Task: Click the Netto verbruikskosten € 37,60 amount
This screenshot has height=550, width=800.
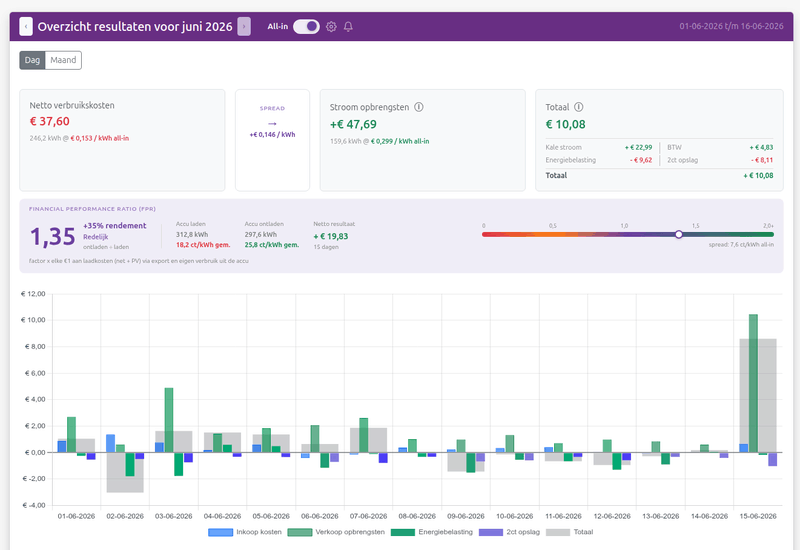Action: pyautogui.click(x=49, y=121)
